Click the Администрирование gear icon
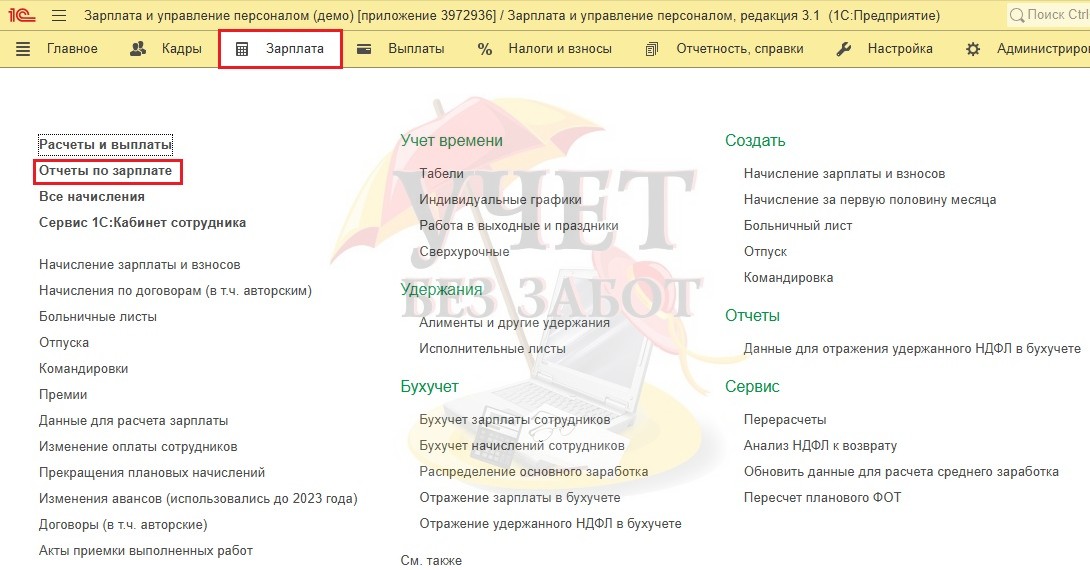 (973, 49)
